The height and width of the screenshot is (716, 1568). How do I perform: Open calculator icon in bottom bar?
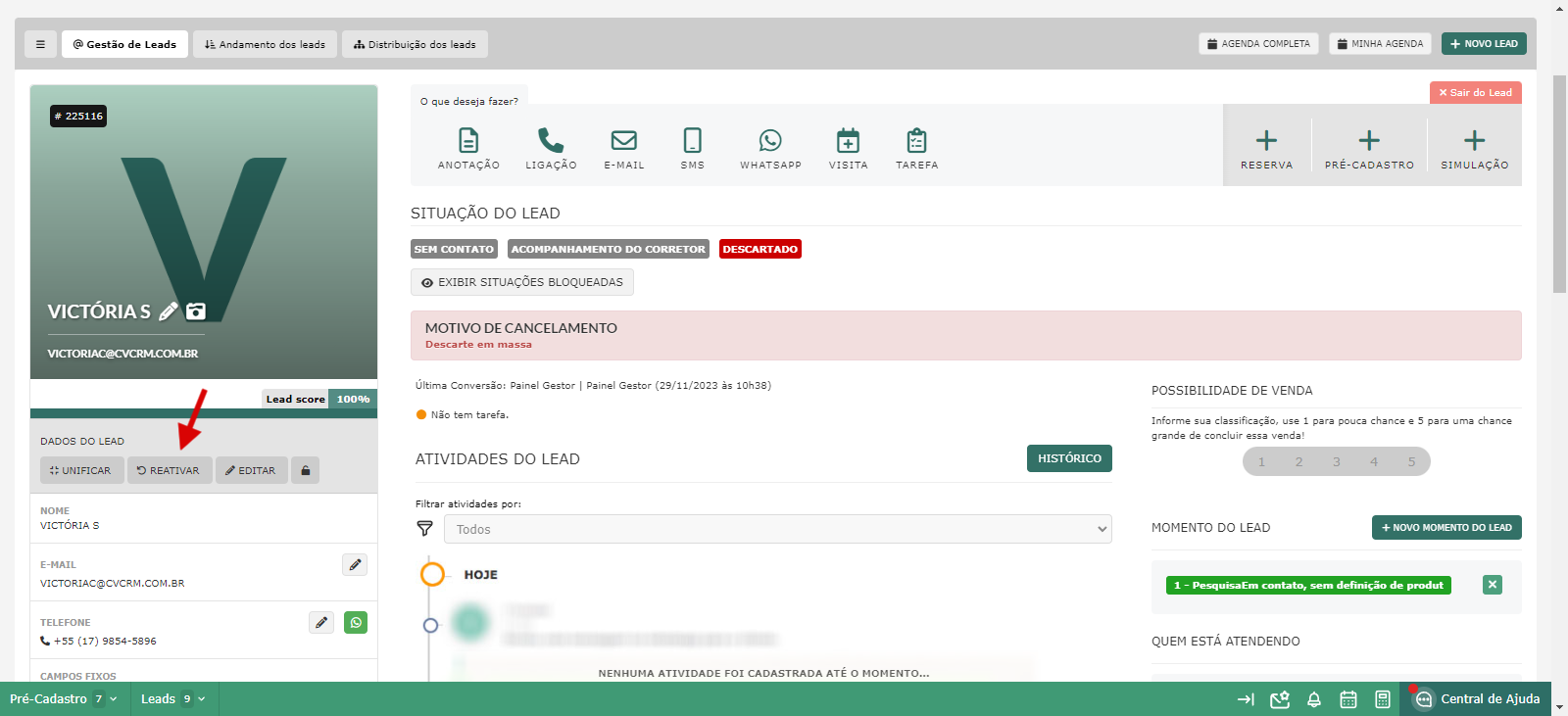1383,699
